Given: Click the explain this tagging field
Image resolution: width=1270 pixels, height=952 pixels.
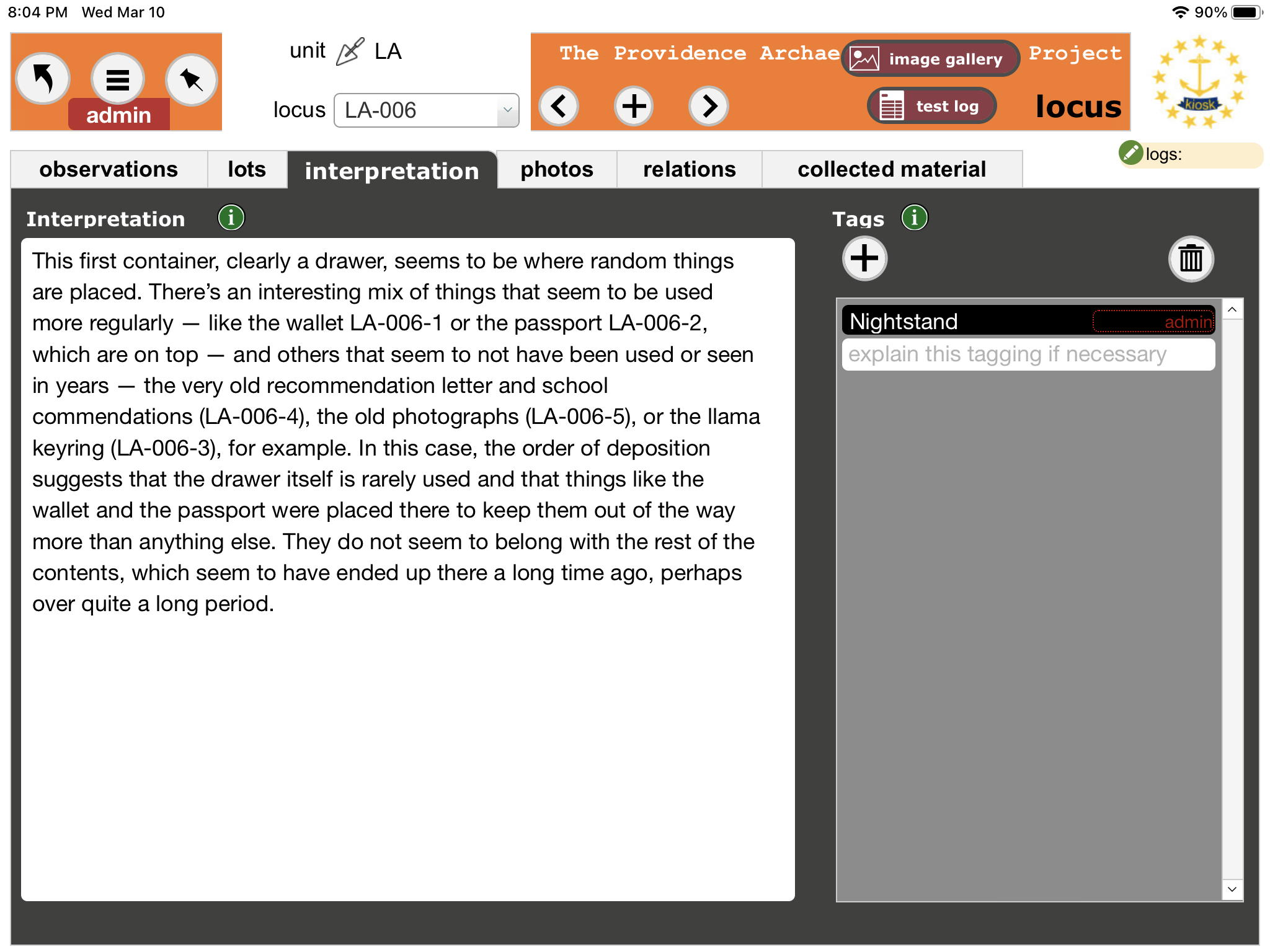Looking at the screenshot, I should (1028, 355).
